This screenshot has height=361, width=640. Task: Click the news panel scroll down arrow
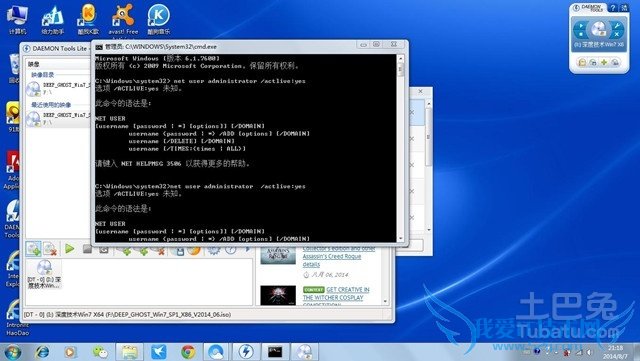[x=385, y=301]
